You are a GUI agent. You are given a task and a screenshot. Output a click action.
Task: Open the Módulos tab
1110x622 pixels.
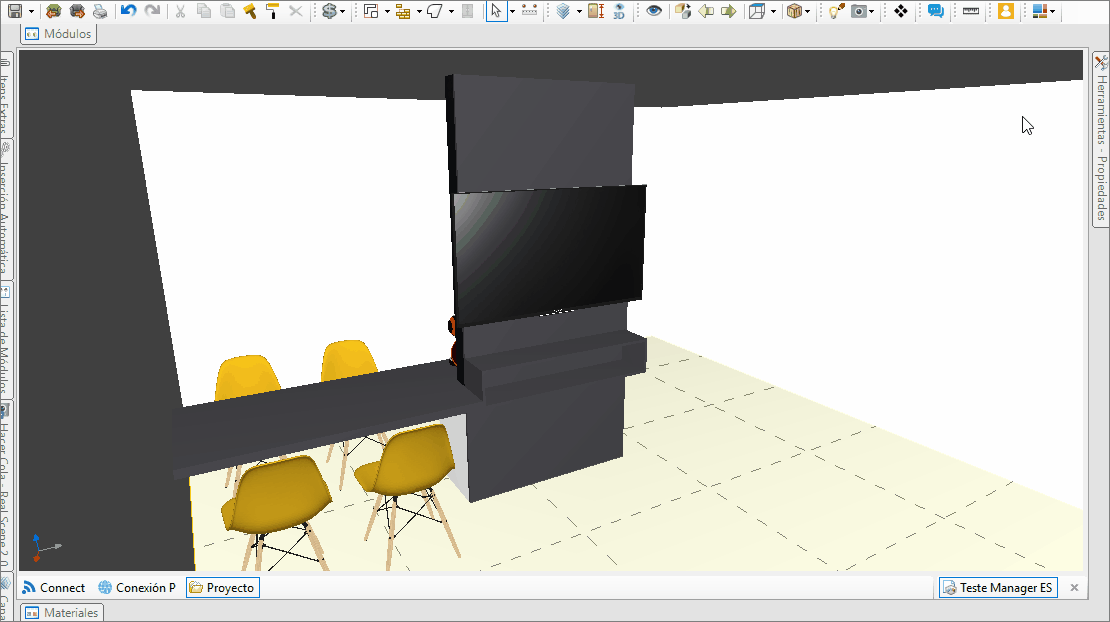(58, 33)
